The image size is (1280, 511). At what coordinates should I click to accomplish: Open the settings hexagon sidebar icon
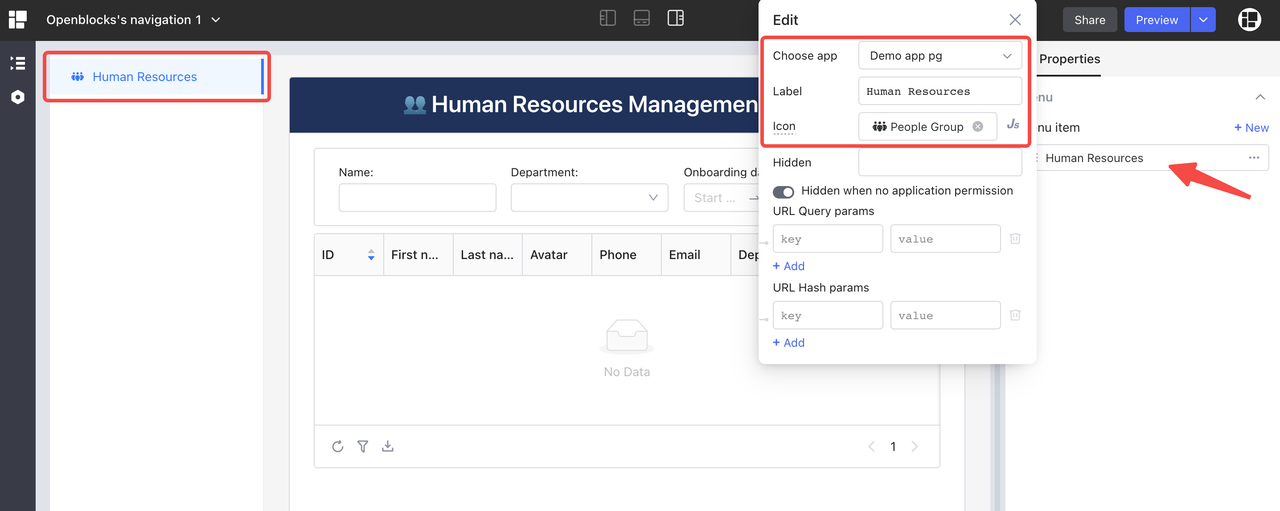(x=17, y=97)
